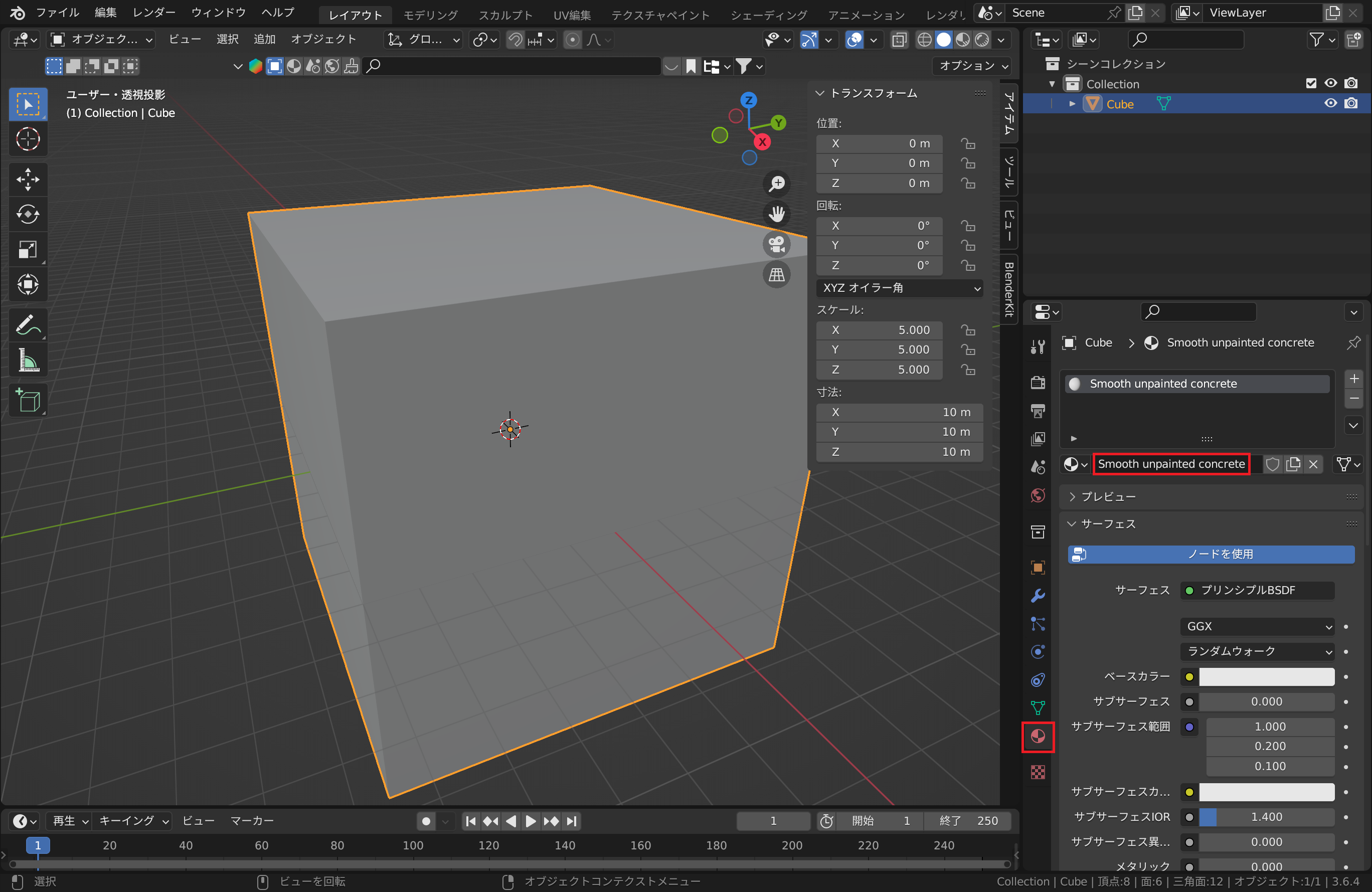This screenshot has height=892, width=1372.
Task: Click the Smooth unpainted concrete name field
Action: (x=1170, y=464)
